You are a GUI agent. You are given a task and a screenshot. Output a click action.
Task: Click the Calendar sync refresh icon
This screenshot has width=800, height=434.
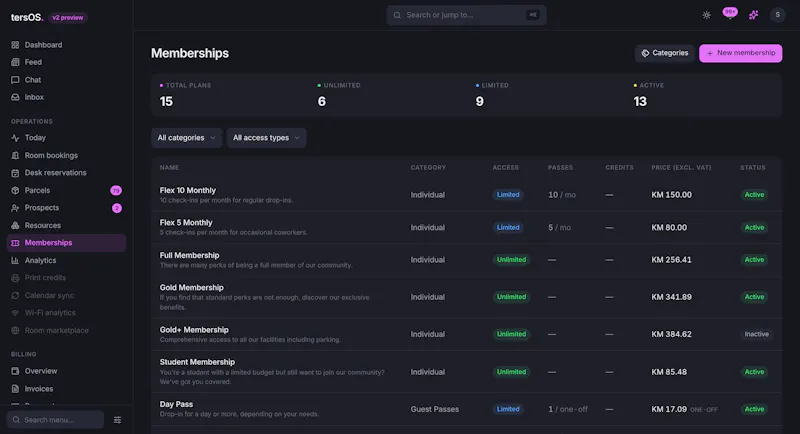click(x=15, y=295)
